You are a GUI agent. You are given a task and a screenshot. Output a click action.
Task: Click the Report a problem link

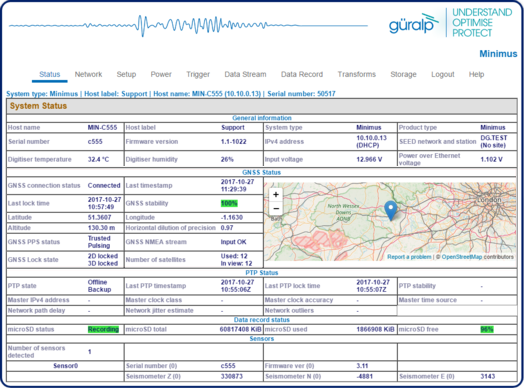409,257
